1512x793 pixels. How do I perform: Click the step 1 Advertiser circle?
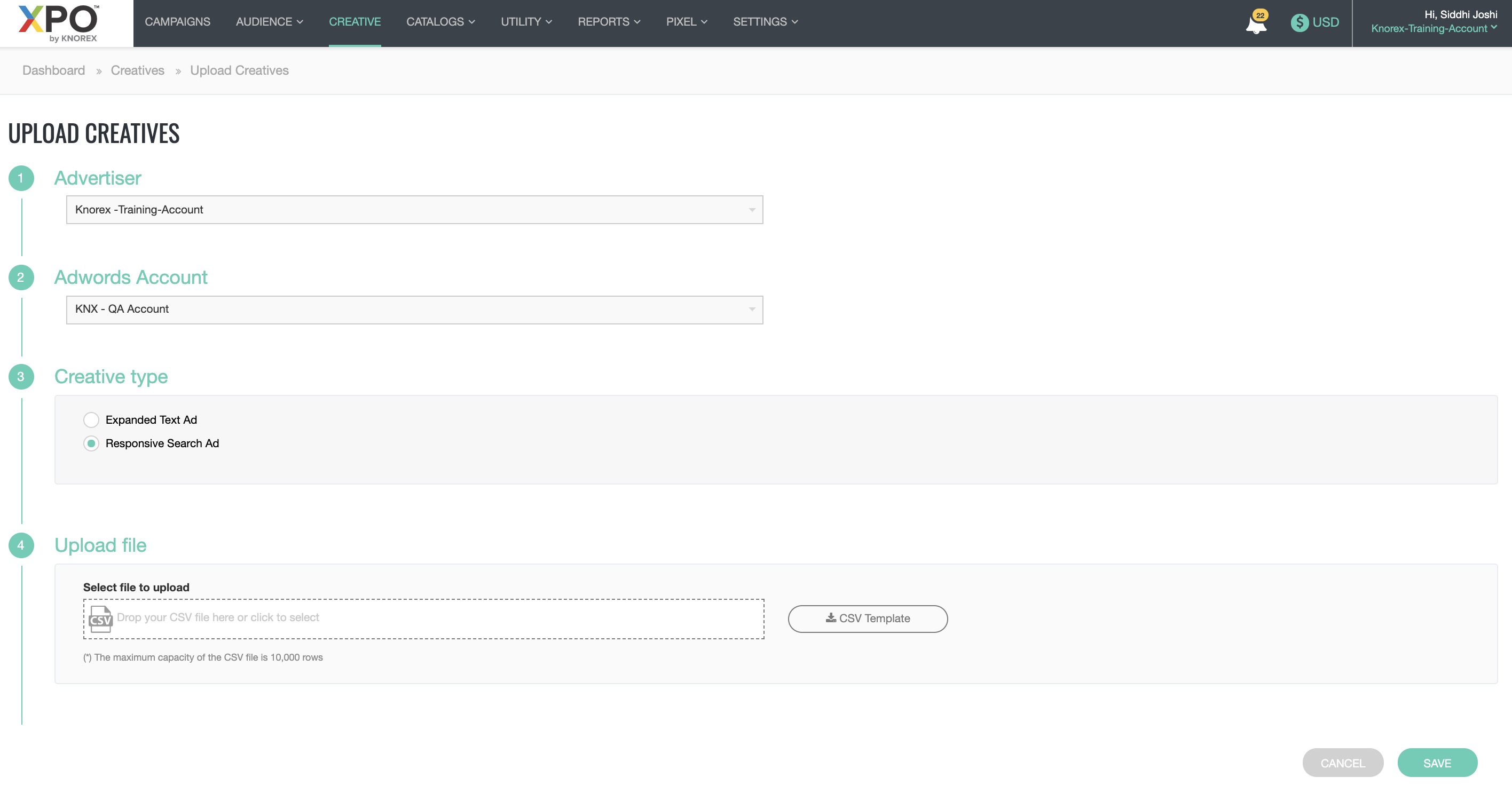[21, 178]
